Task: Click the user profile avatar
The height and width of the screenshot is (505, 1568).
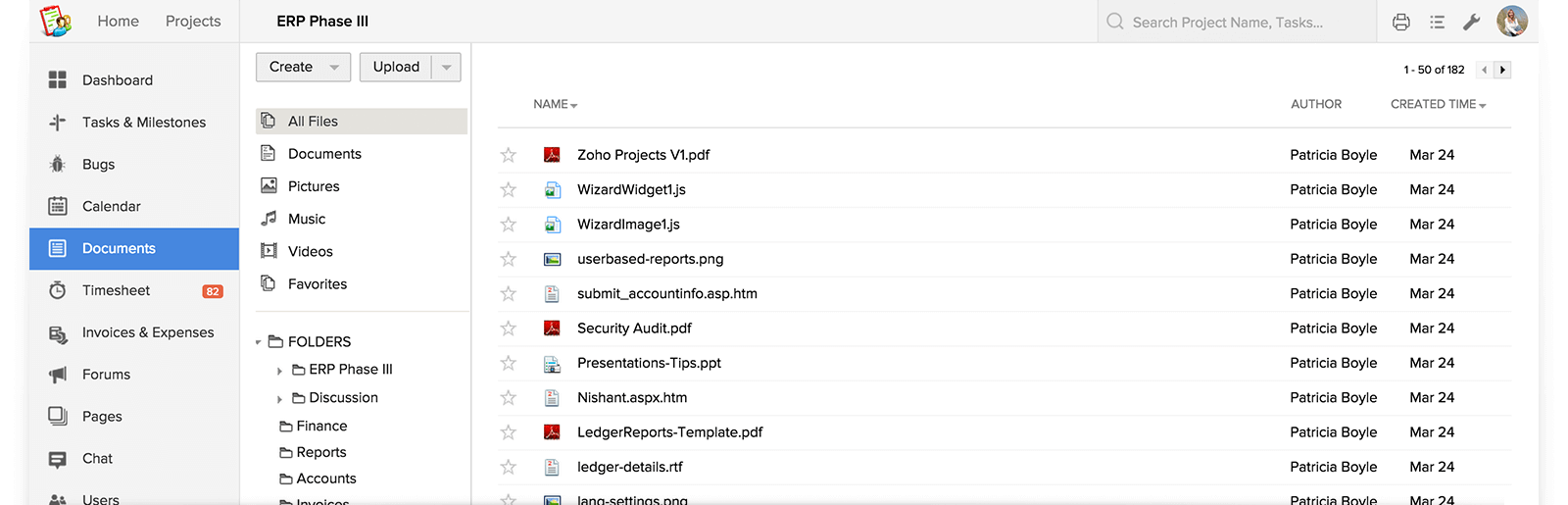Action: tap(1512, 22)
